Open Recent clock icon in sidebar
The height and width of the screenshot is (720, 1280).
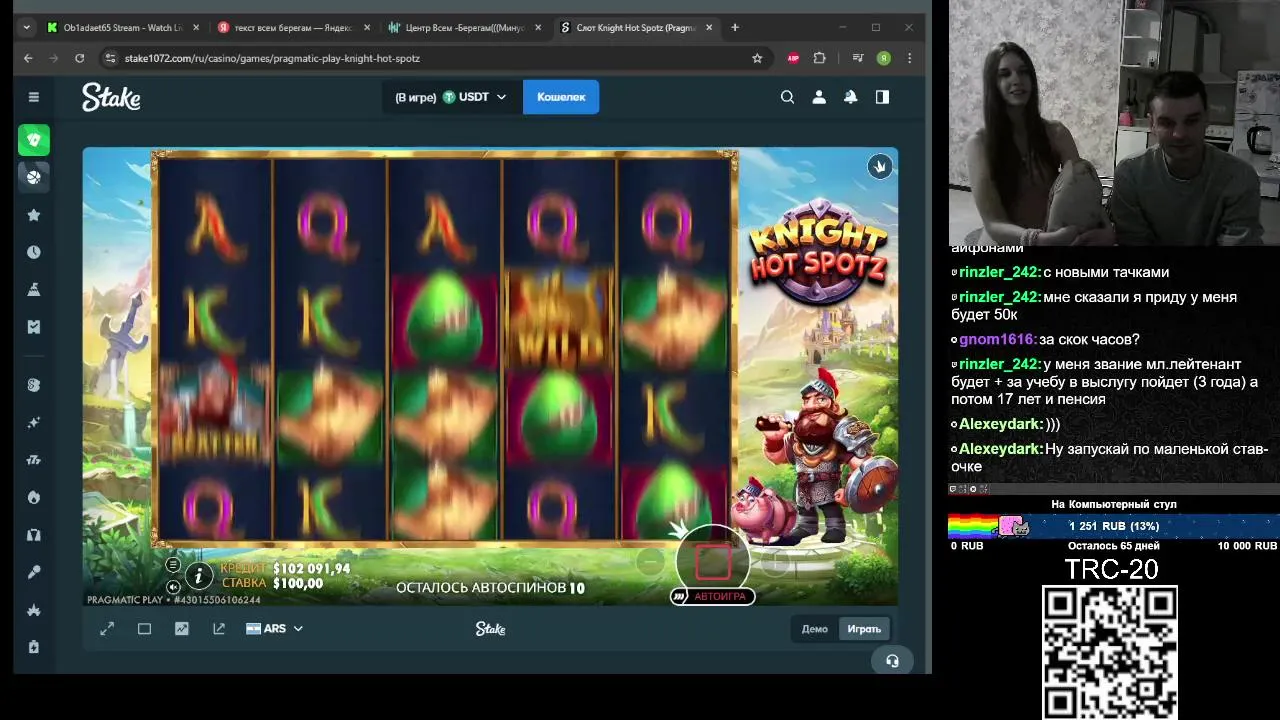[x=33, y=252]
